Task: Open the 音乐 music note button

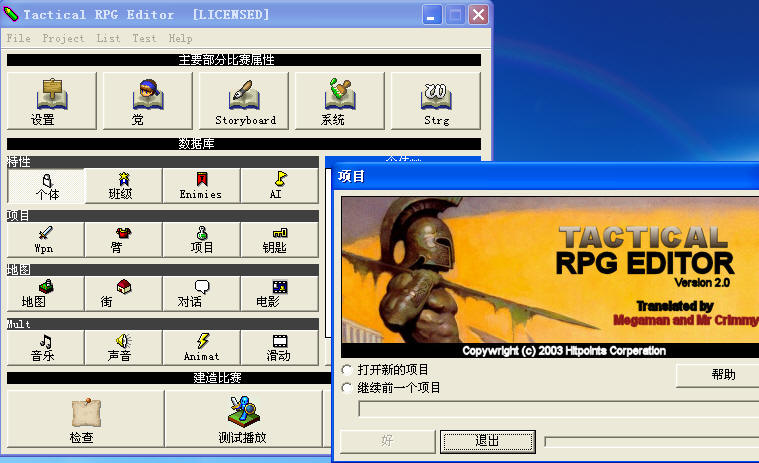Action: (x=46, y=348)
